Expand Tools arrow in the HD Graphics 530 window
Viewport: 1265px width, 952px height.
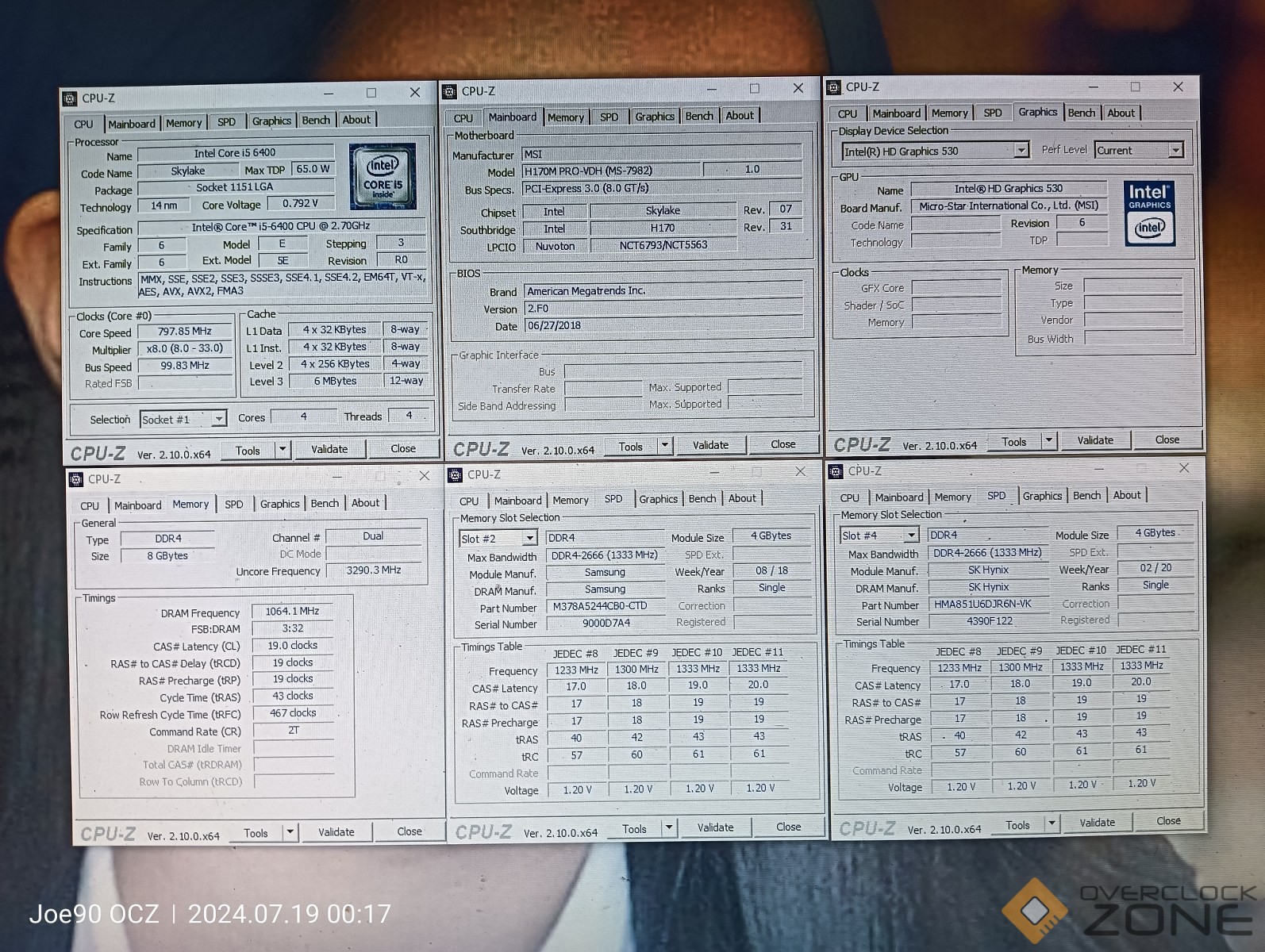1048,440
